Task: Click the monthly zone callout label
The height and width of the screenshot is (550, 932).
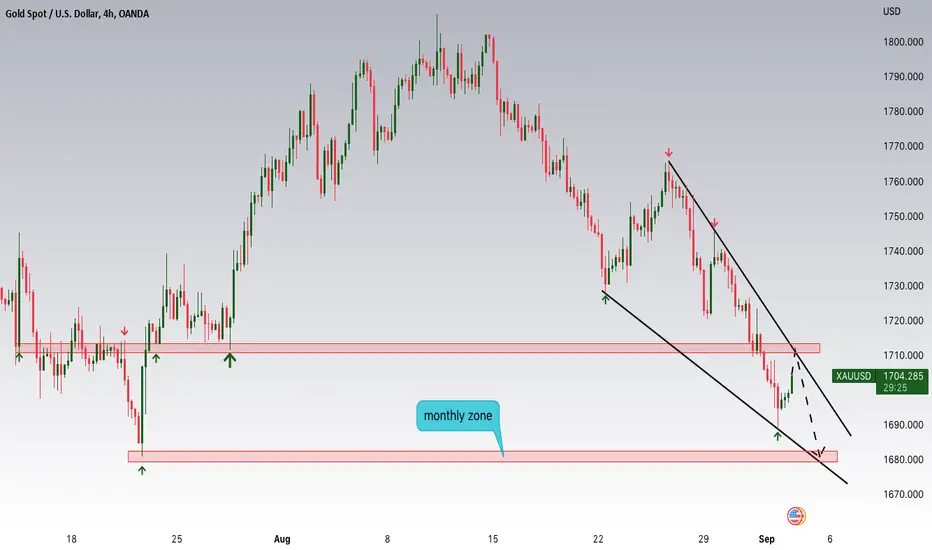Action: click(x=458, y=416)
